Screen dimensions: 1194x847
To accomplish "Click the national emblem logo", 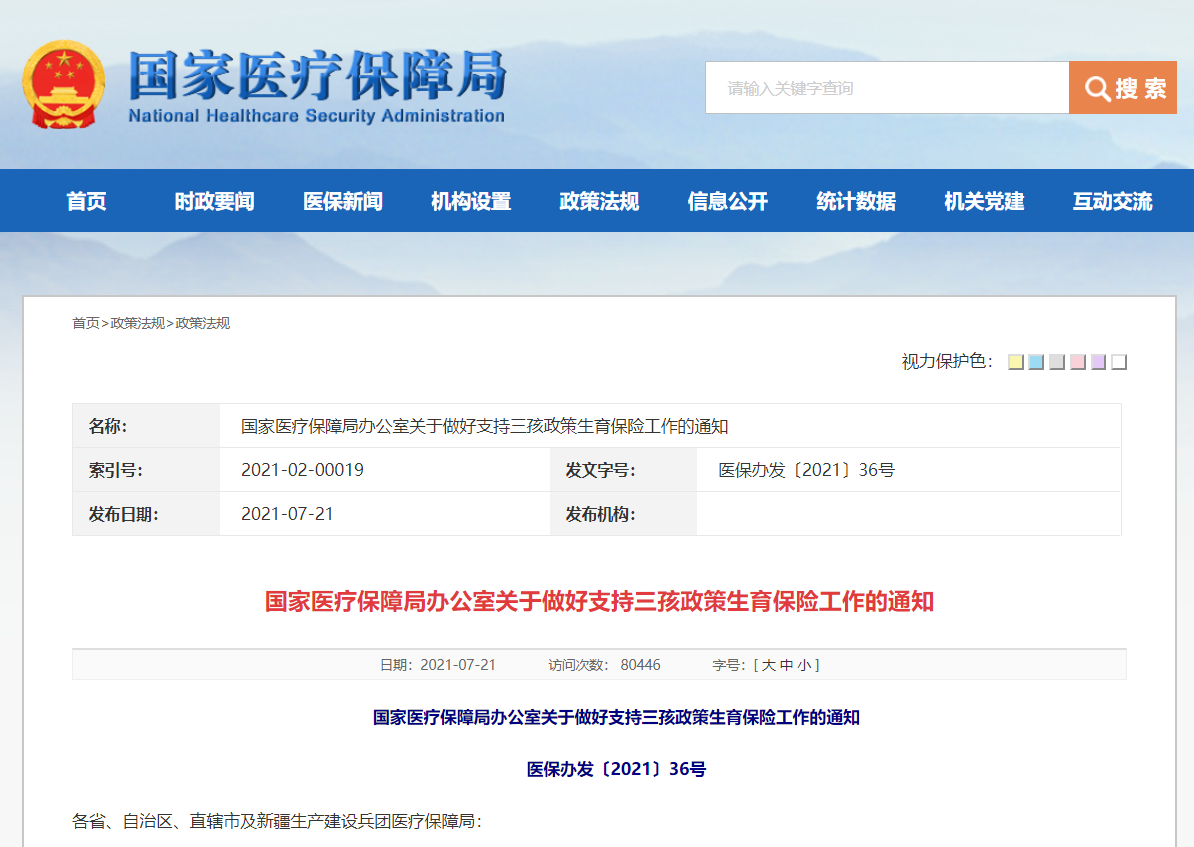I will (x=64, y=85).
